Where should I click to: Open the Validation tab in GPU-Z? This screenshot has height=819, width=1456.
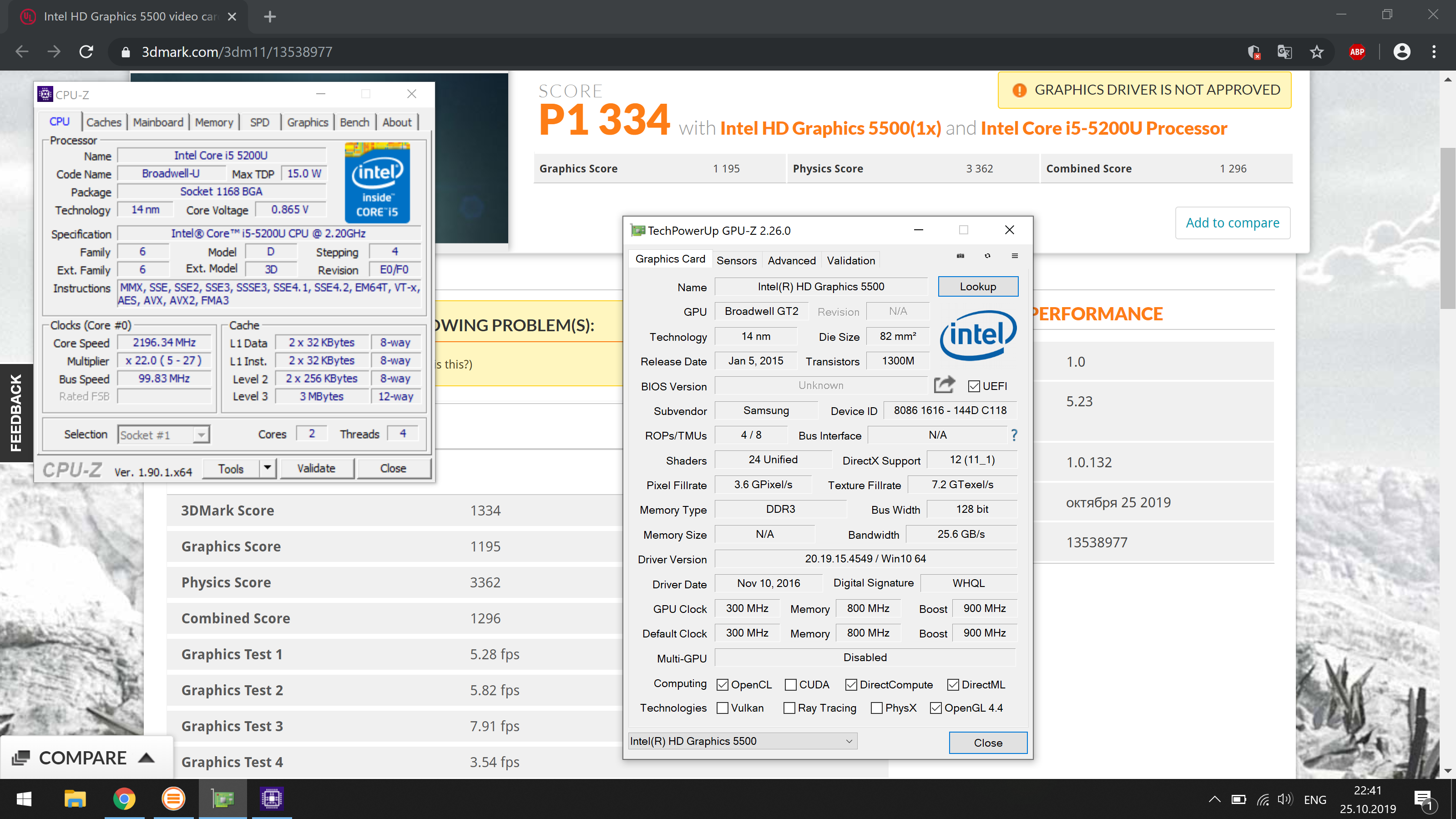click(x=851, y=260)
